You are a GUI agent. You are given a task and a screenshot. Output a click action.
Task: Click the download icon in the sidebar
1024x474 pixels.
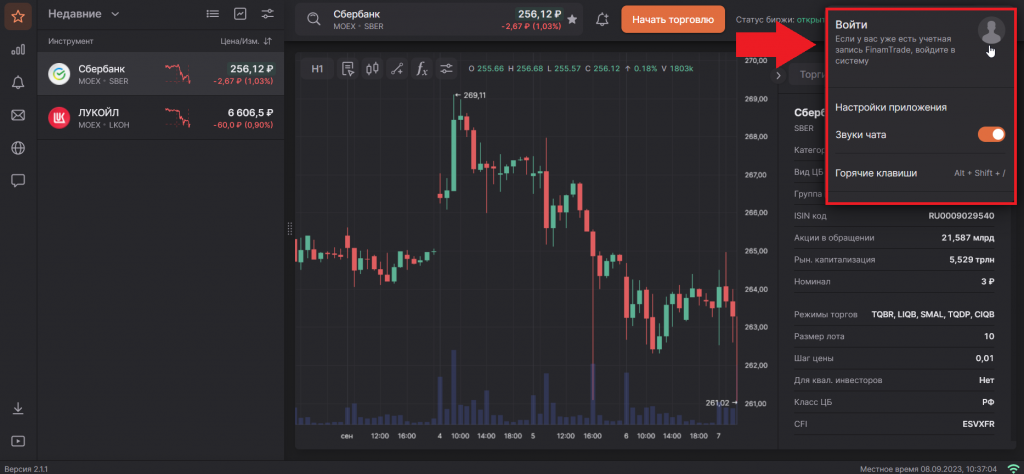coord(18,408)
